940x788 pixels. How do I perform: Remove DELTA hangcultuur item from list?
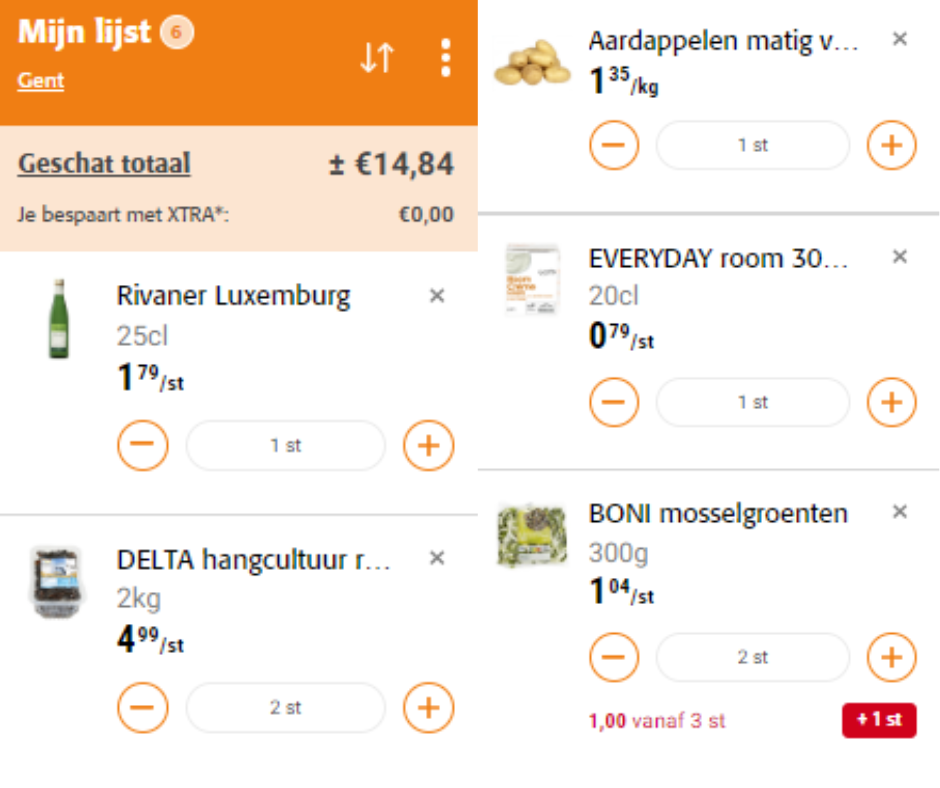pyautogui.click(x=437, y=558)
